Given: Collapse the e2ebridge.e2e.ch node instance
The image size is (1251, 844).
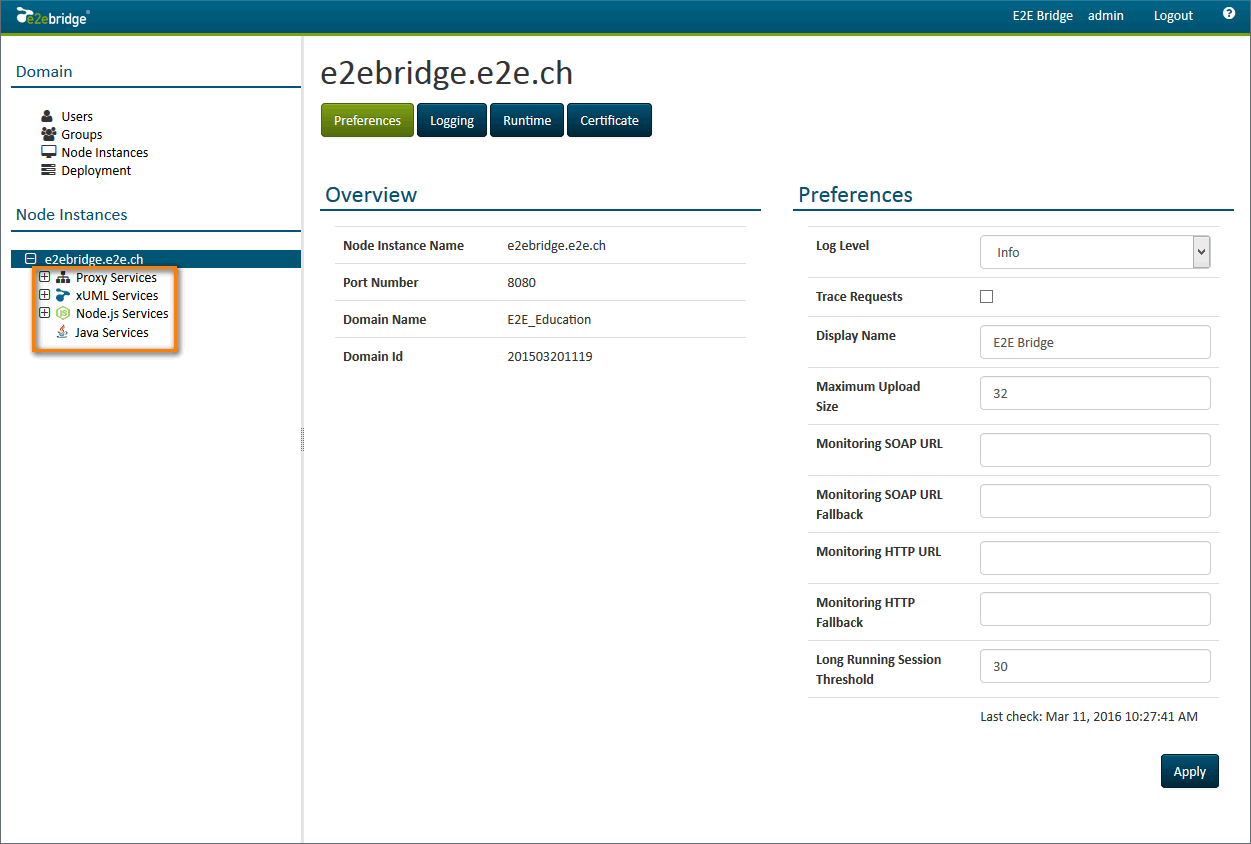Looking at the screenshot, I should point(30,259).
